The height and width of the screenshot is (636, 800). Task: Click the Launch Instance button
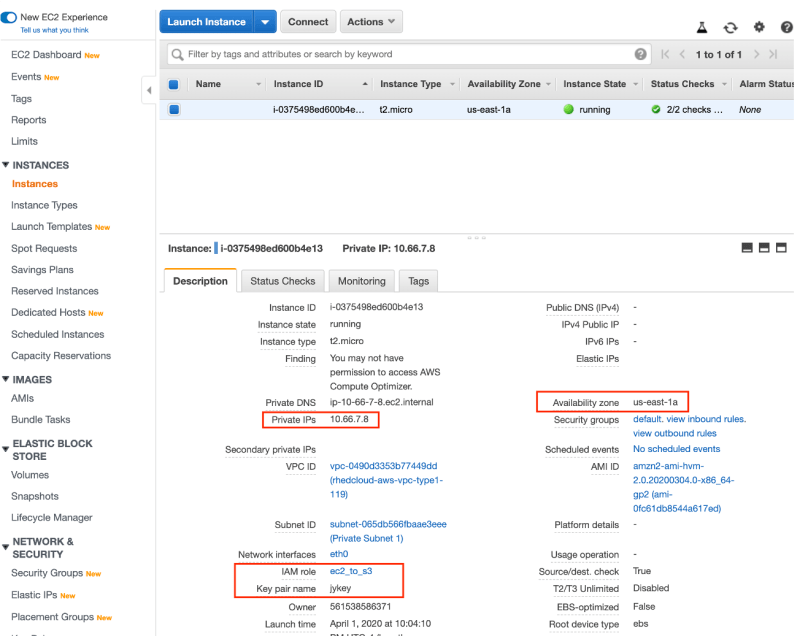[207, 22]
